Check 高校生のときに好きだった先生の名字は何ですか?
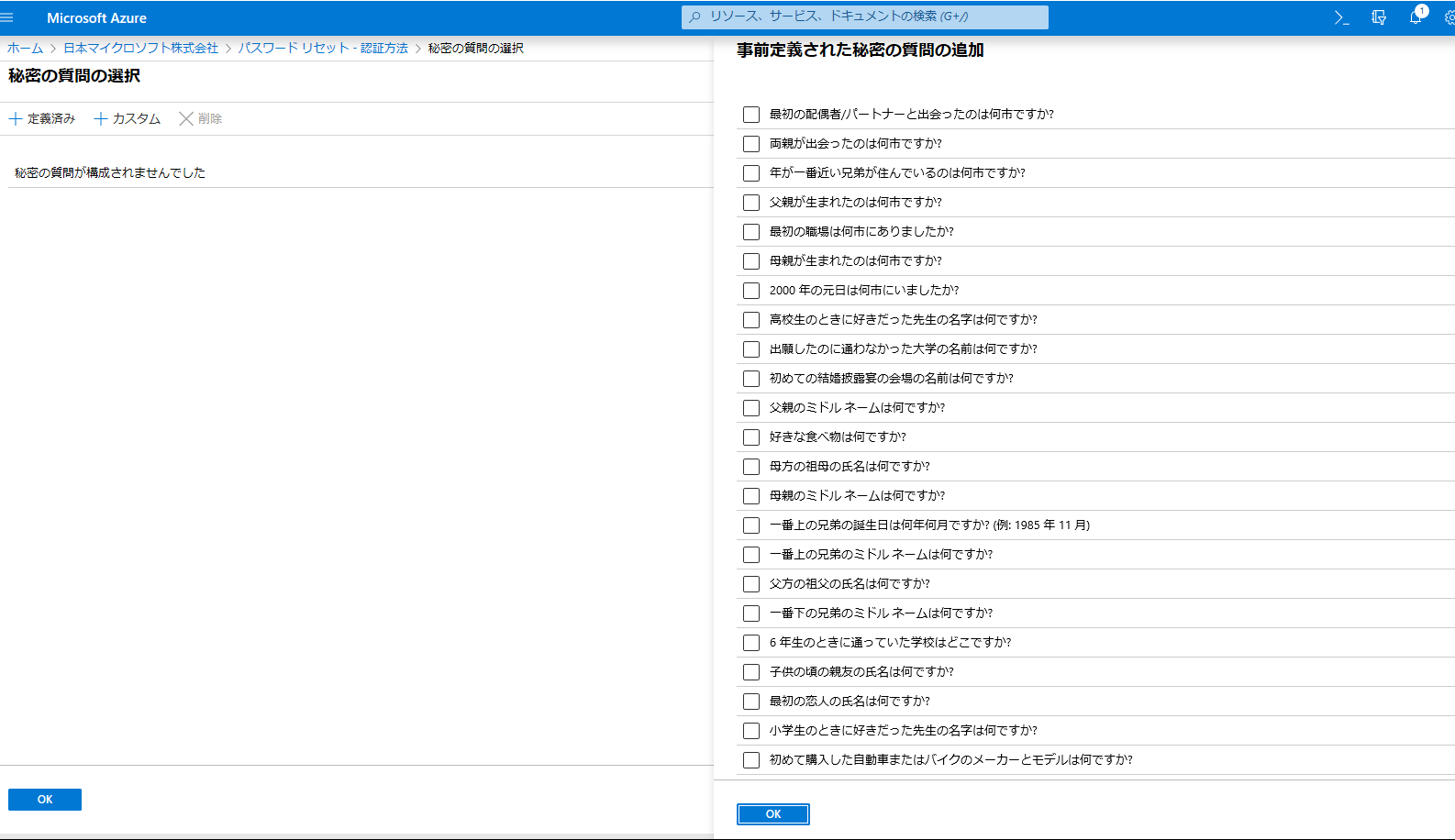The image size is (1455, 840). pos(751,320)
